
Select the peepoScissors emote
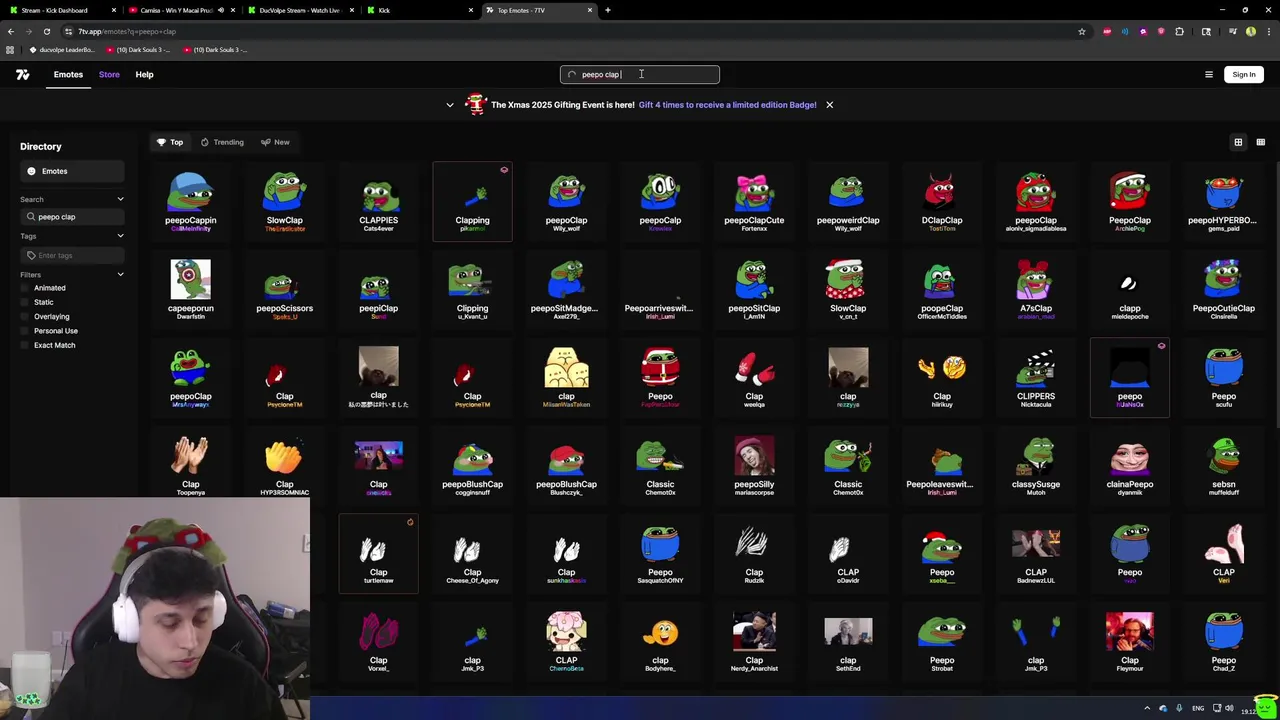[x=284, y=290]
